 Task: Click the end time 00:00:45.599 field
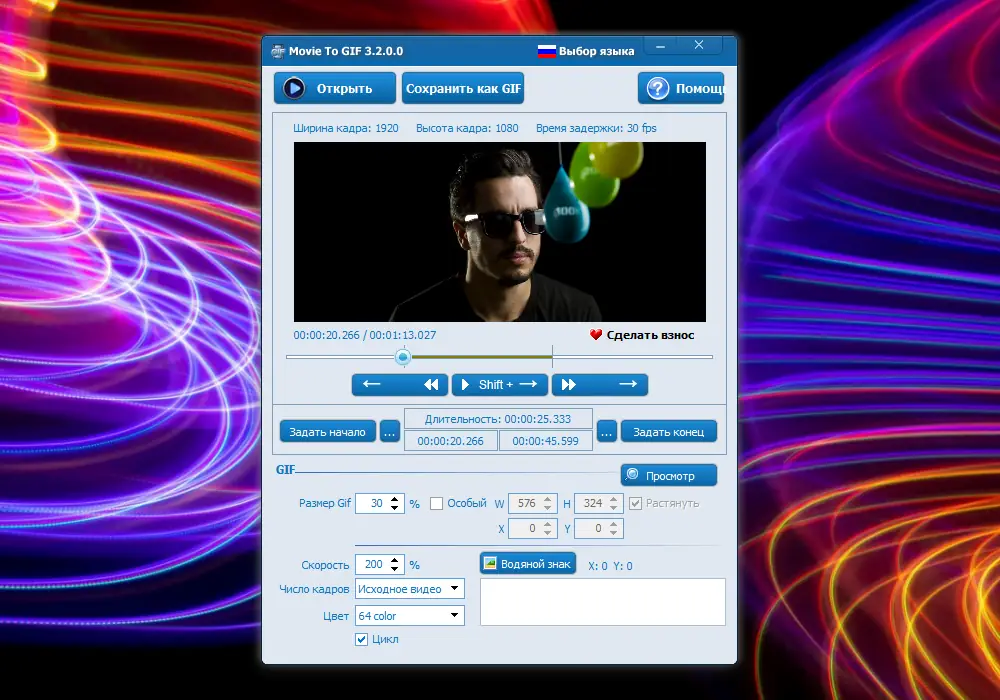(545, 441)
